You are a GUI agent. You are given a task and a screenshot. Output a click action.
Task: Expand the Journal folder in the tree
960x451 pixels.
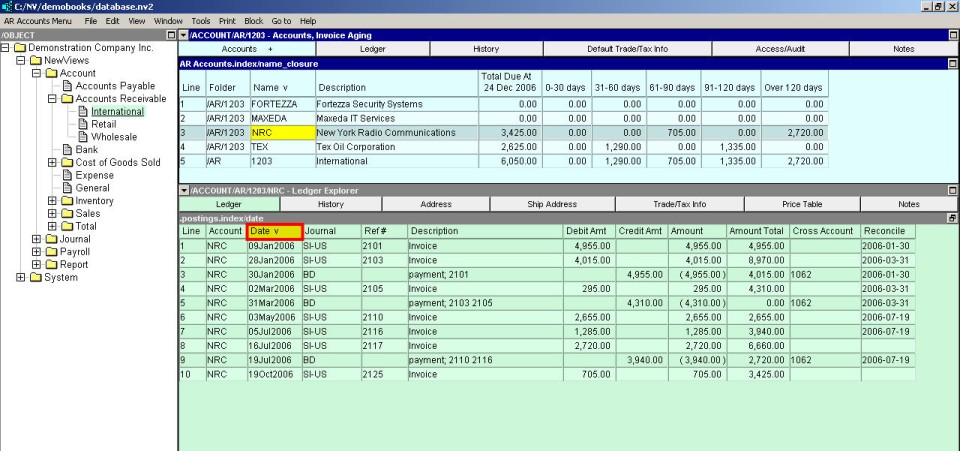[37, 239]
